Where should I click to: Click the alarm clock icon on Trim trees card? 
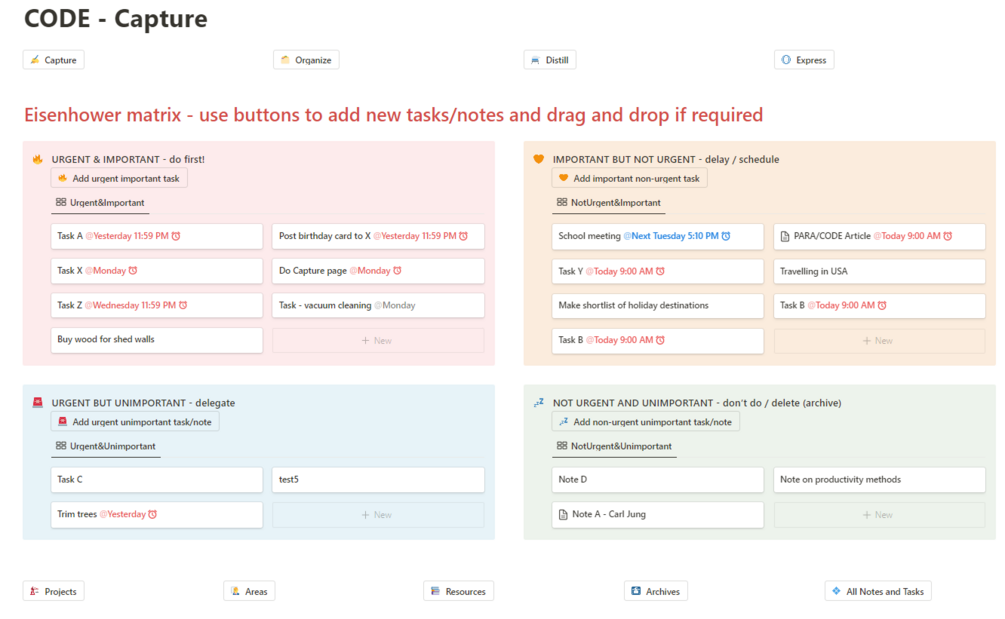(152, 514)
